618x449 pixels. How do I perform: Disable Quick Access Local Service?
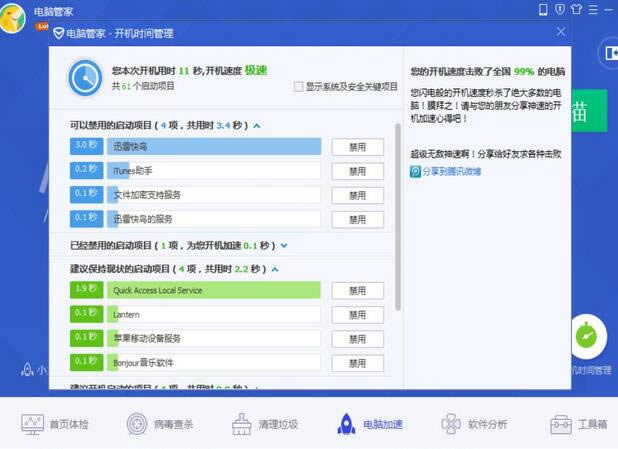tap(357, 291)
